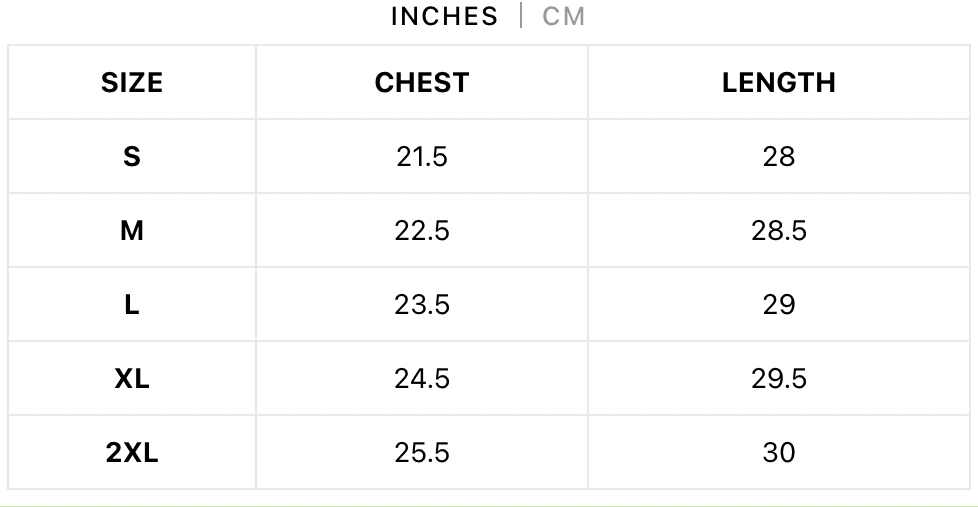Select the M size row label

(x=132, y=231)
